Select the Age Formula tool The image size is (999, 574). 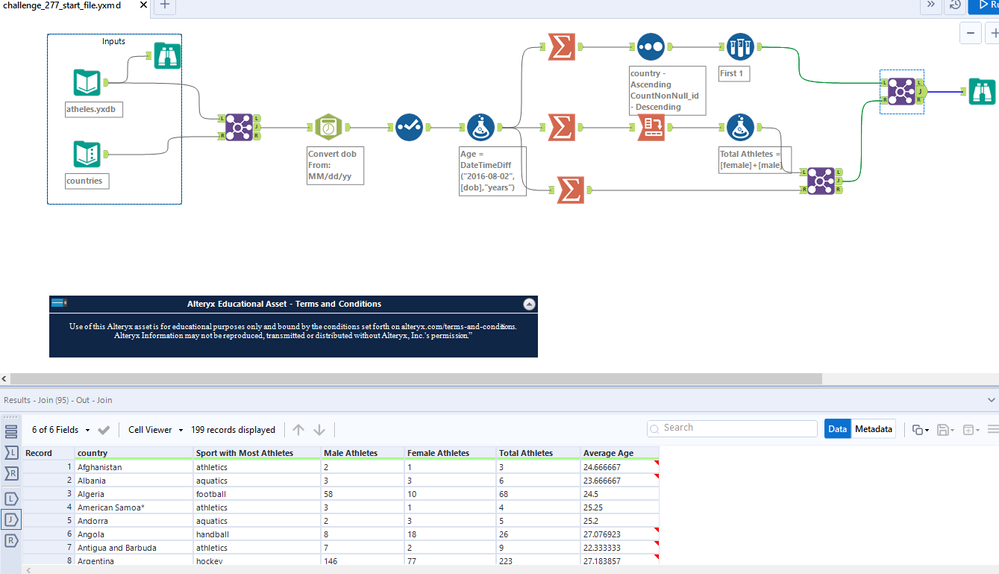pyautogui.click(x=480, y=127)
